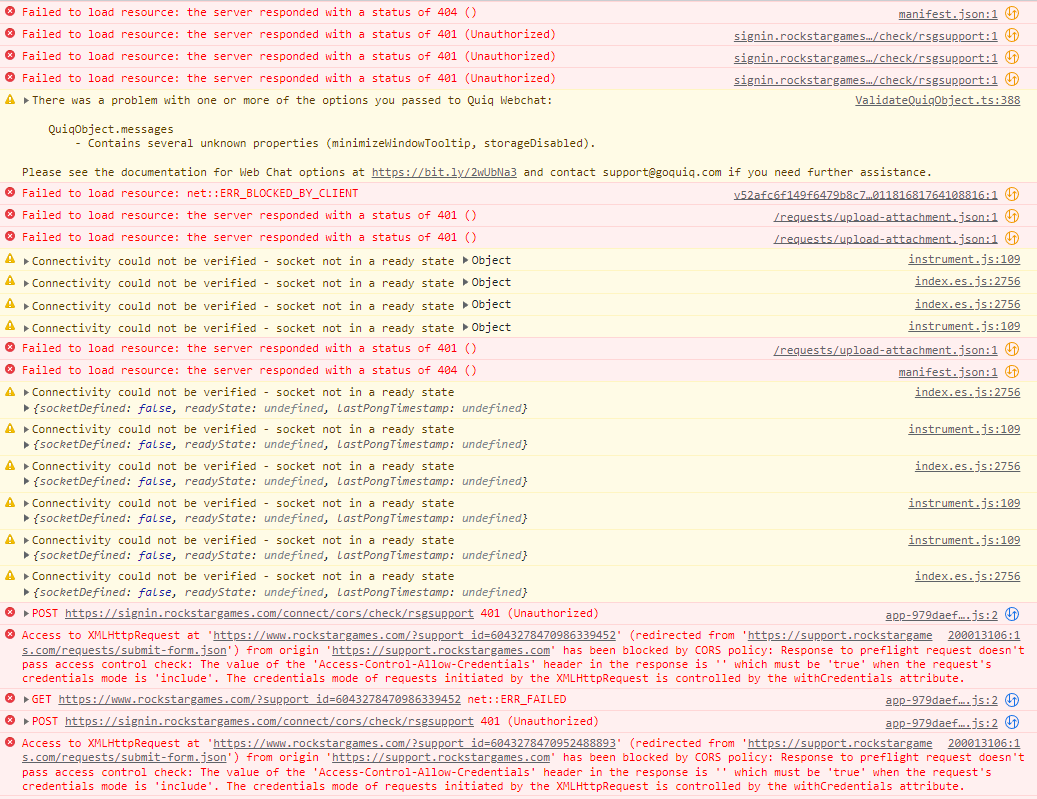Open the GET URL with support_id=6043278470986339452
The image size is (1037, 799).
pos(259,699)
